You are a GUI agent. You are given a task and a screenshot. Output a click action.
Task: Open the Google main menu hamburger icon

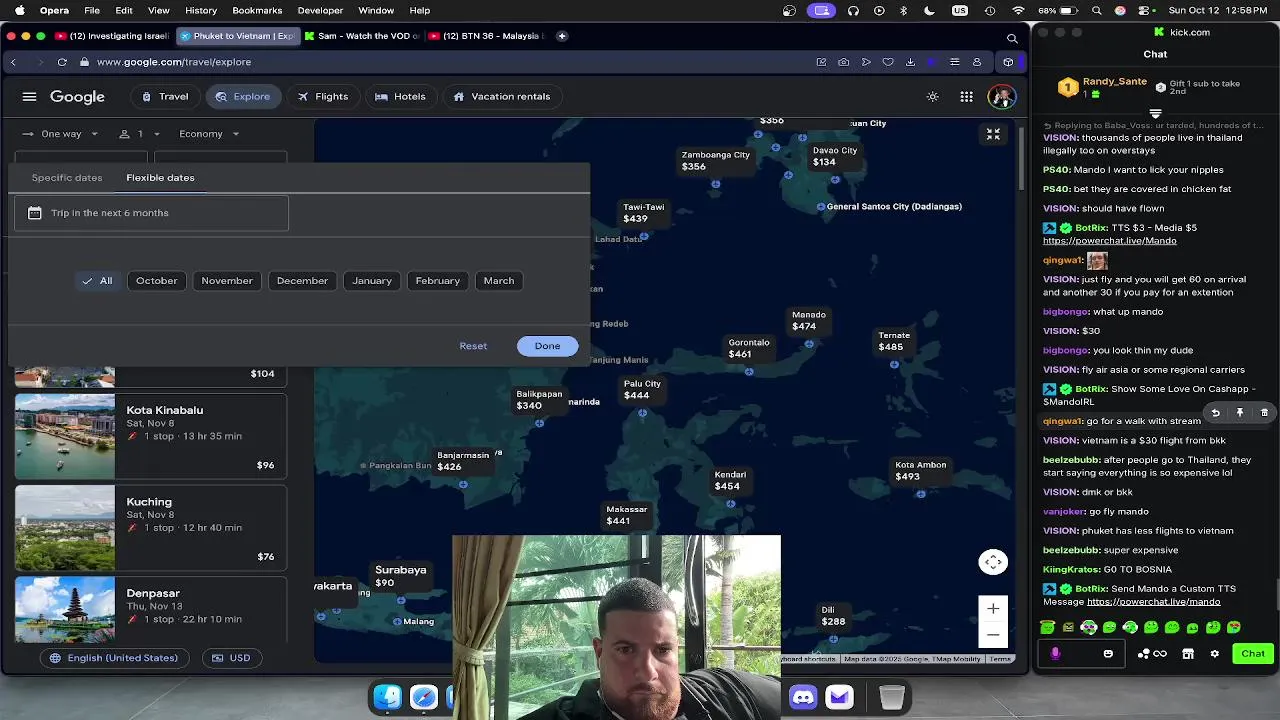click(30, 97)
